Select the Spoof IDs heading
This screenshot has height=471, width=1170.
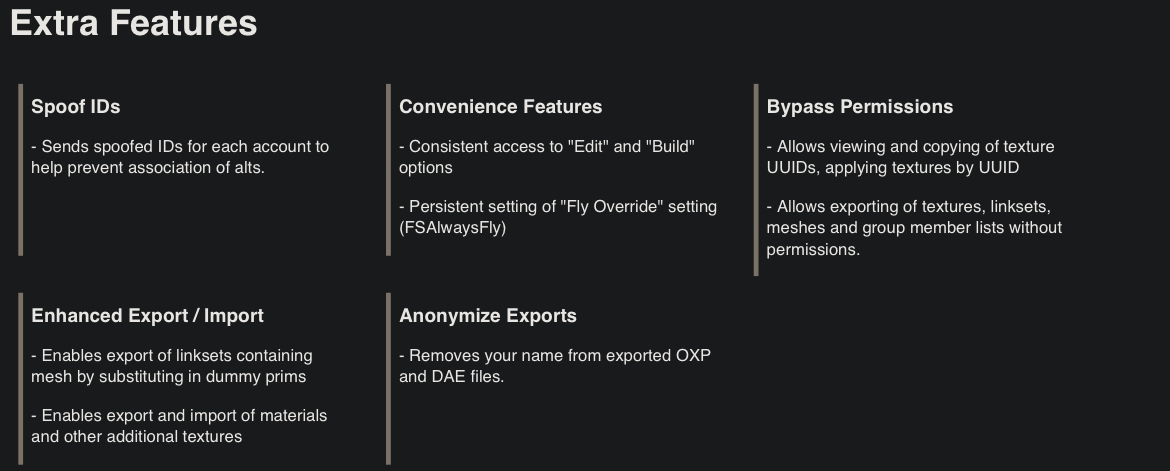coord(75,107)
